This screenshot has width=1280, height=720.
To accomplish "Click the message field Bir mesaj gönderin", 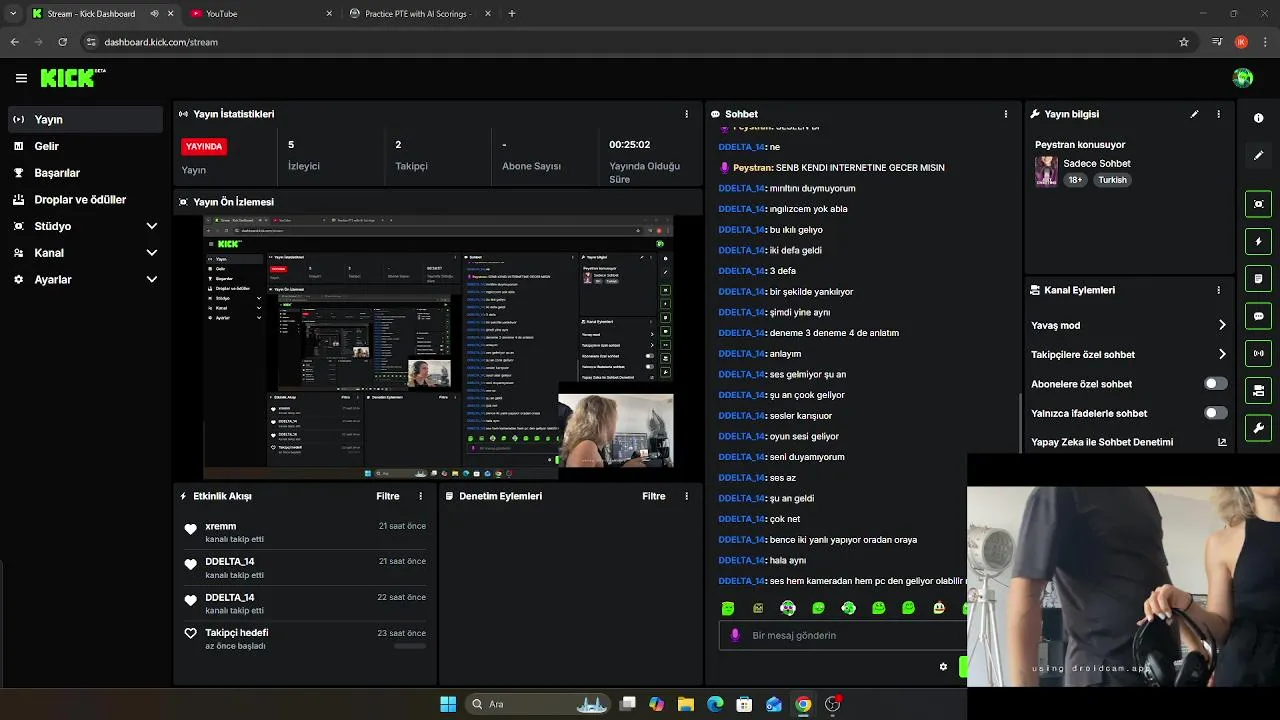I will [x=842, y=635].
